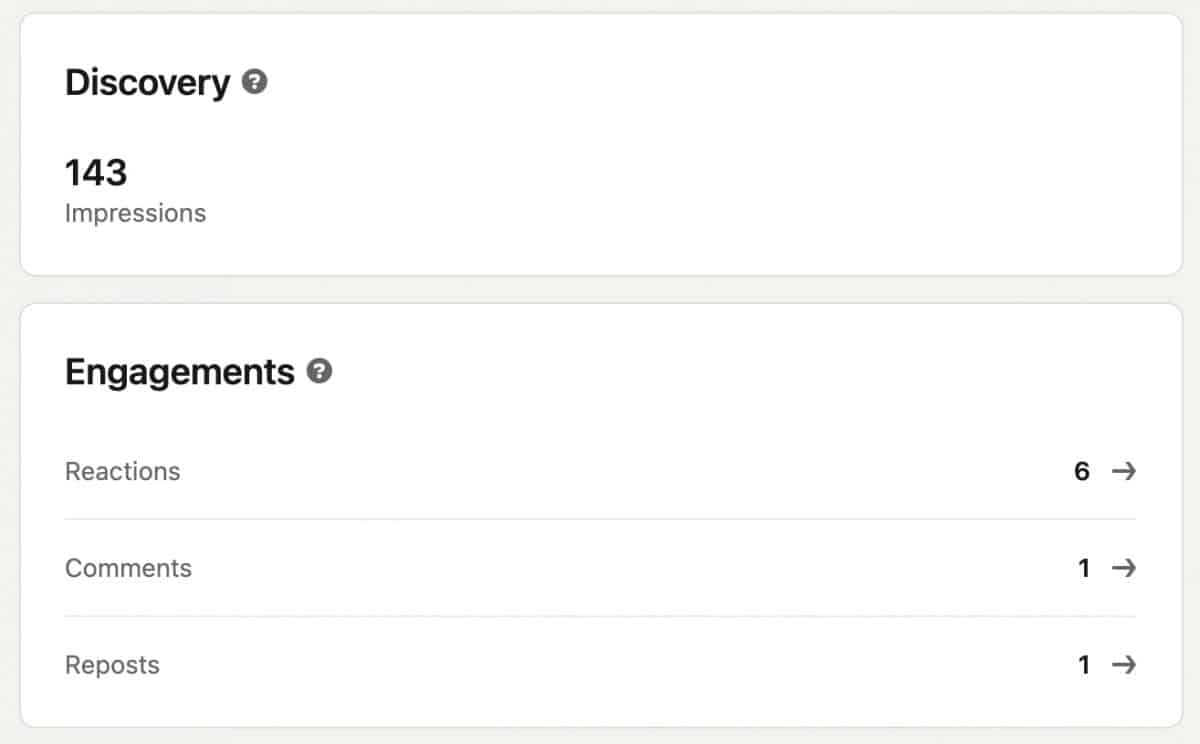
Task: Select the 143 impressions number
Action: [96, 173]
